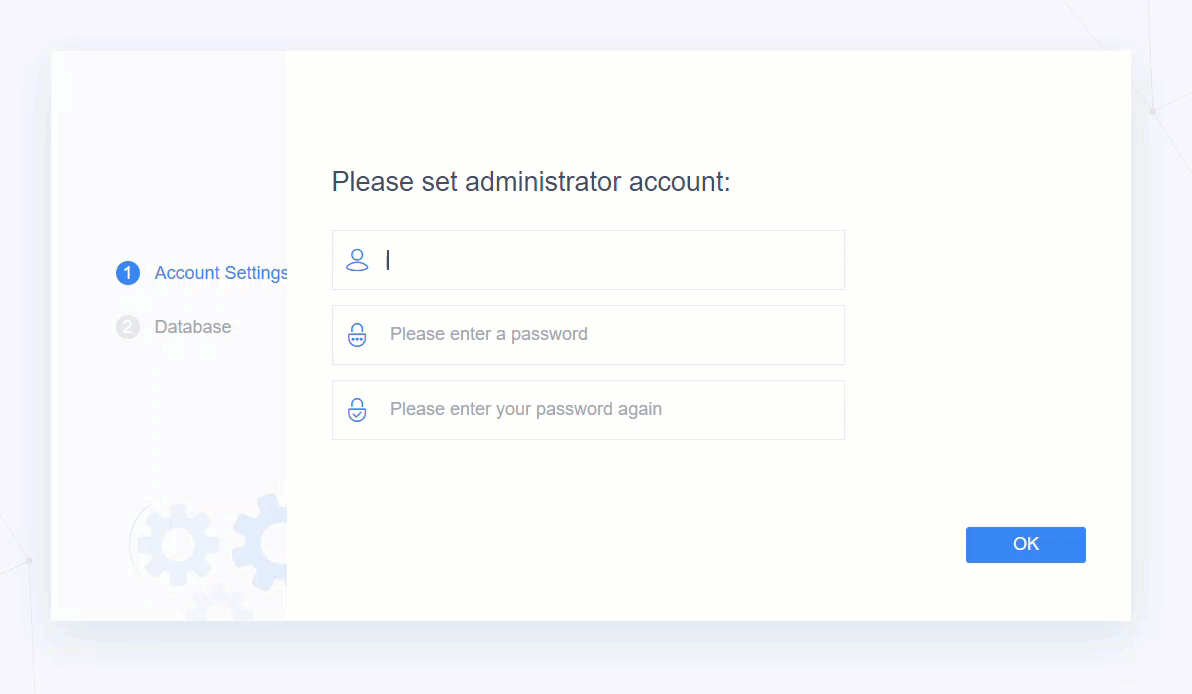Click the padlock icon in the password field
The height and width of the screenshot is (694, 1192).
tap(357, 335)
